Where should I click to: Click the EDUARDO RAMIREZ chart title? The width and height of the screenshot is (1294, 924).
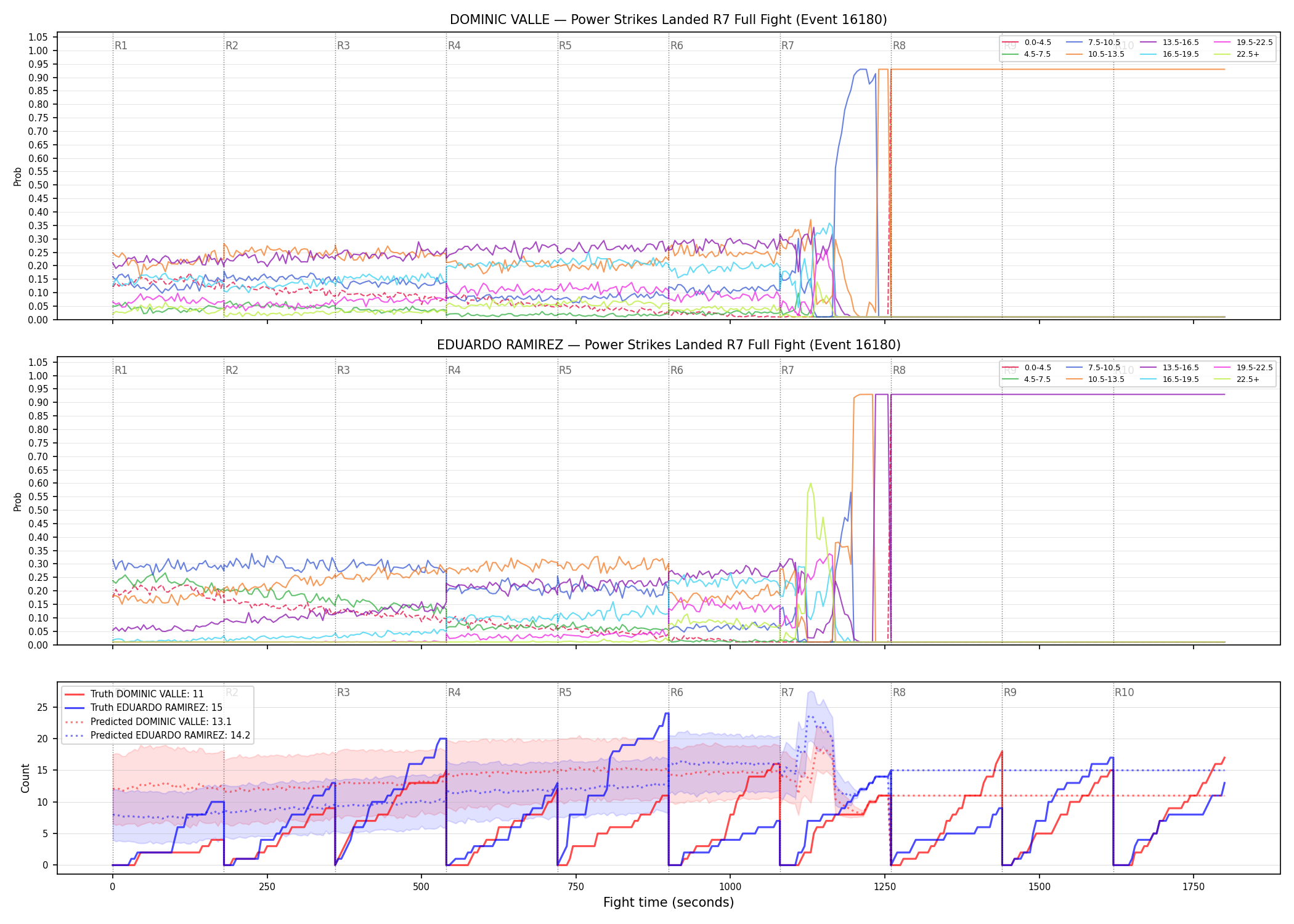(x=669, y=345)
